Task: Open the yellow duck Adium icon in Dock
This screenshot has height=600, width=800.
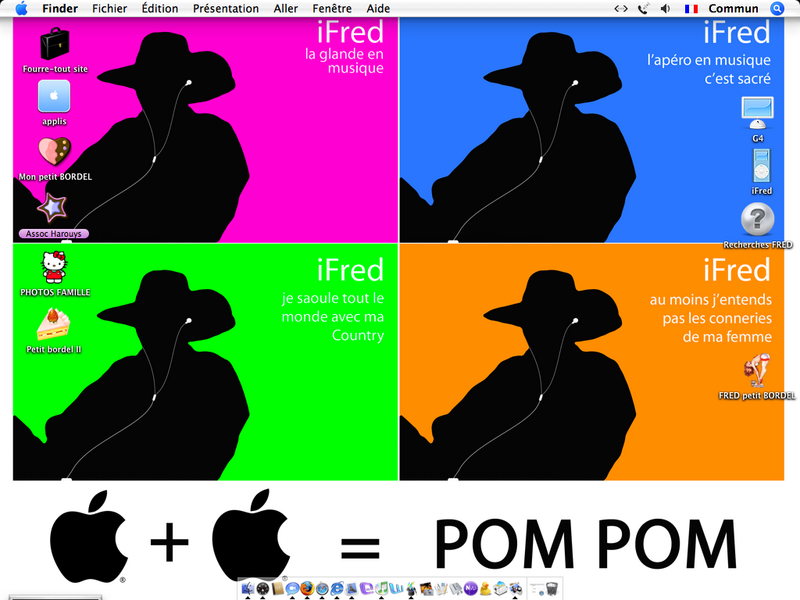Action: [485, 588]
